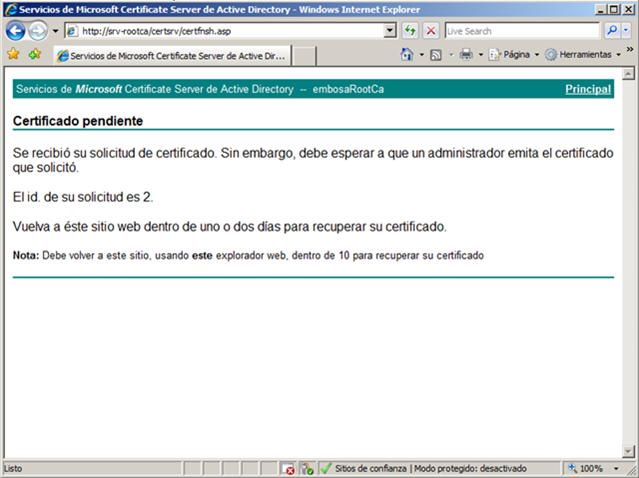The width and height of the screenshot is (639, 478).
Task: Open the search provider dropdown arrow
Action: 626,31
